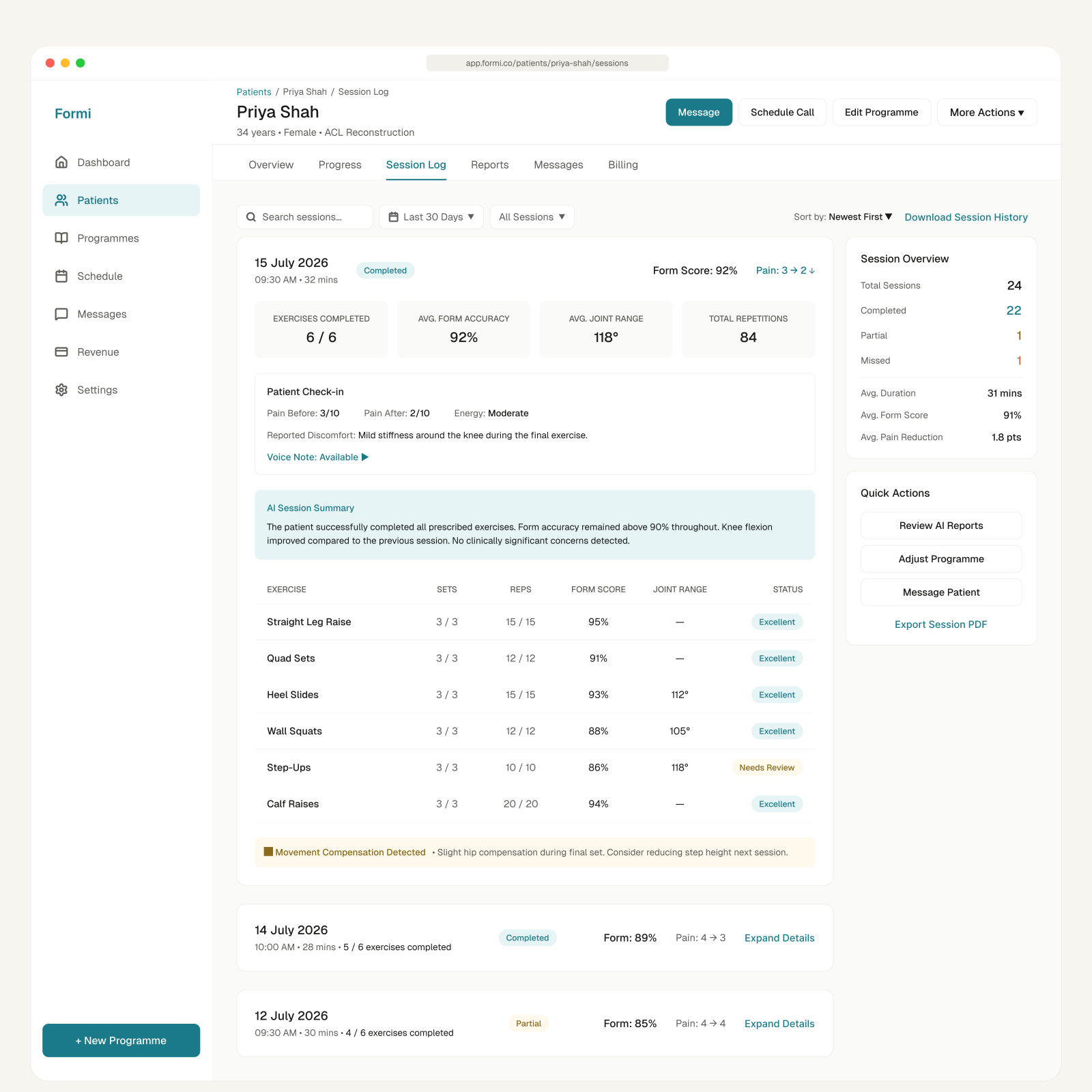
Task: Click the Calf Raises exercise name
Action: pyautogui.click(x=293, y=804)
